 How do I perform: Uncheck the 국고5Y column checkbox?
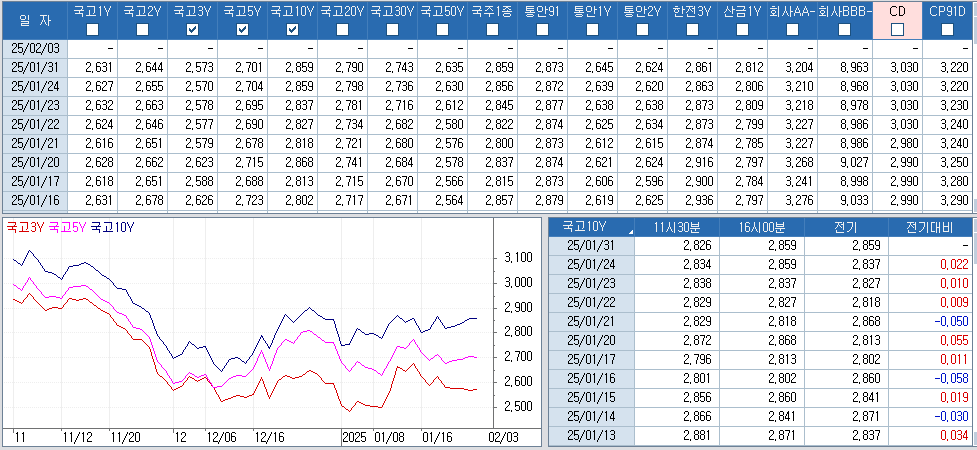(x=243, y=30)
